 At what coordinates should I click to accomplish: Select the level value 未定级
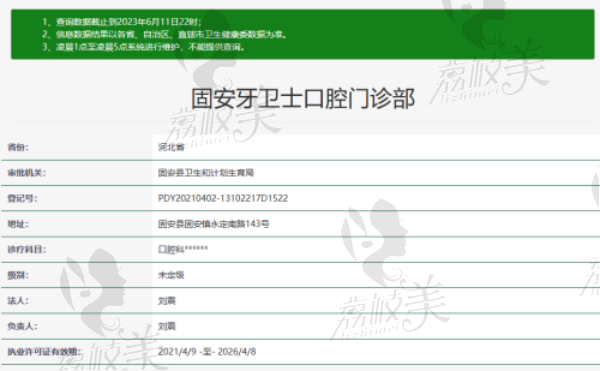coord(171,275)
